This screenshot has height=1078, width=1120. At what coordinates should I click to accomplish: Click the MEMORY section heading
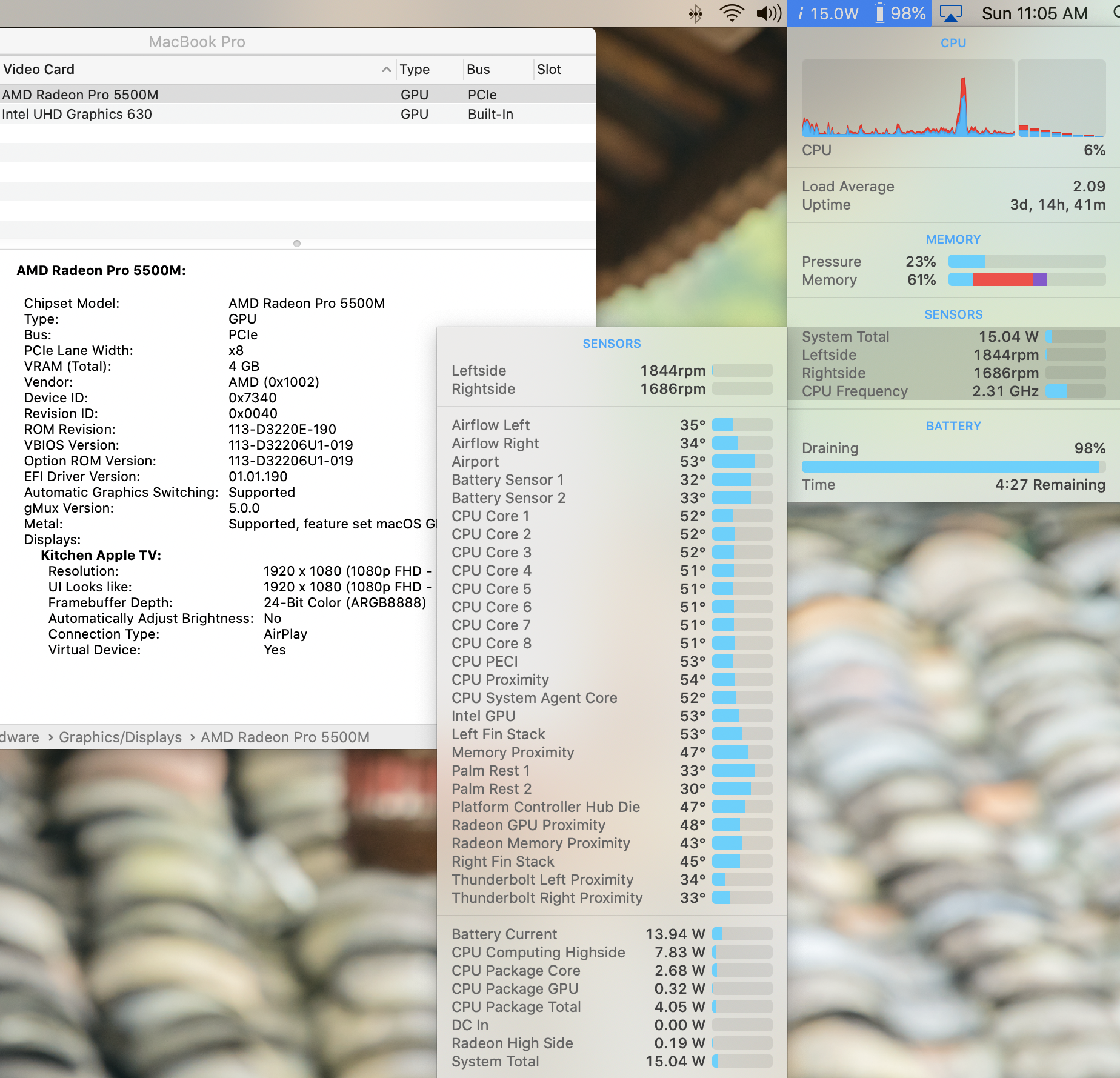coord(953,239)
